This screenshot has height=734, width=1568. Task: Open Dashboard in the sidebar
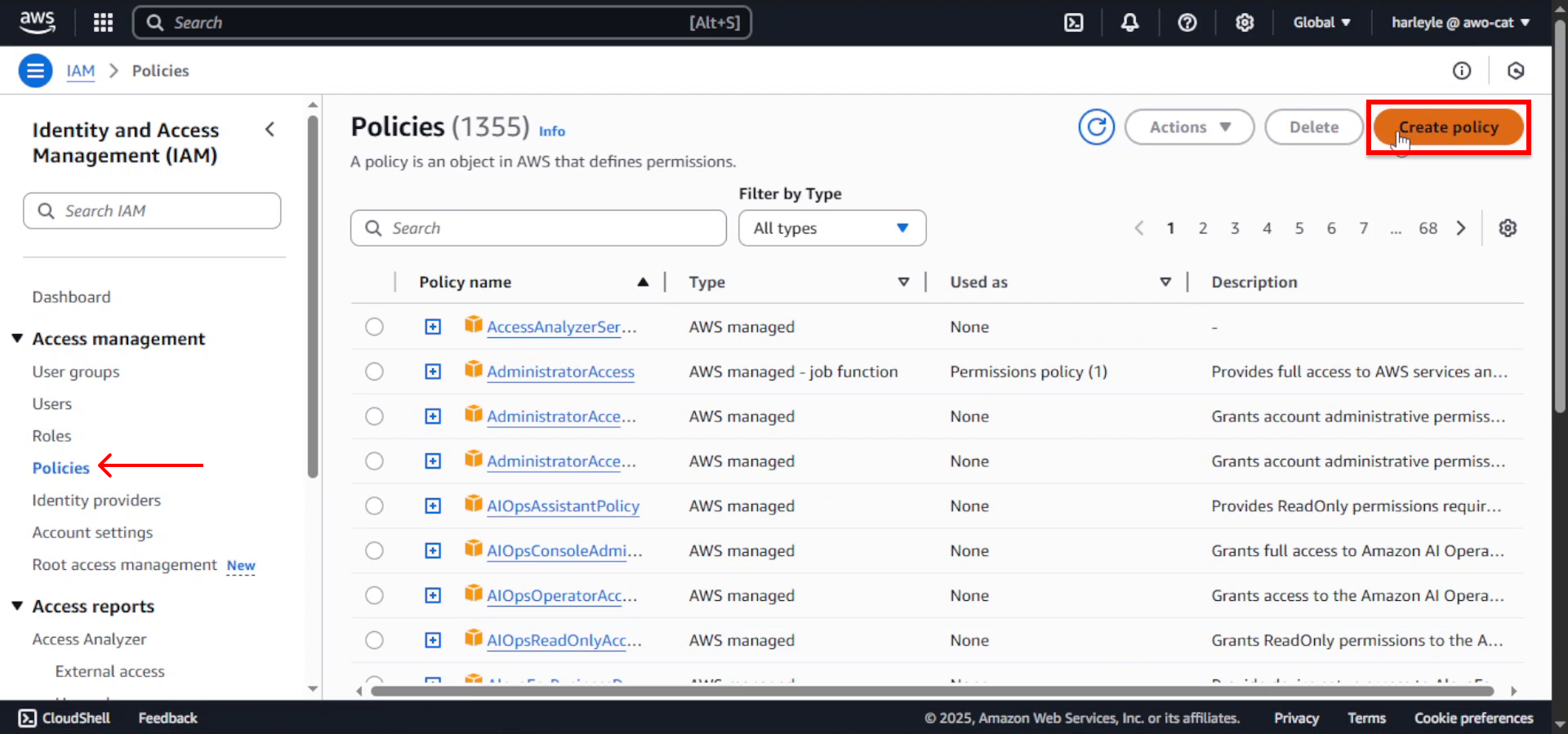point(71,297)
